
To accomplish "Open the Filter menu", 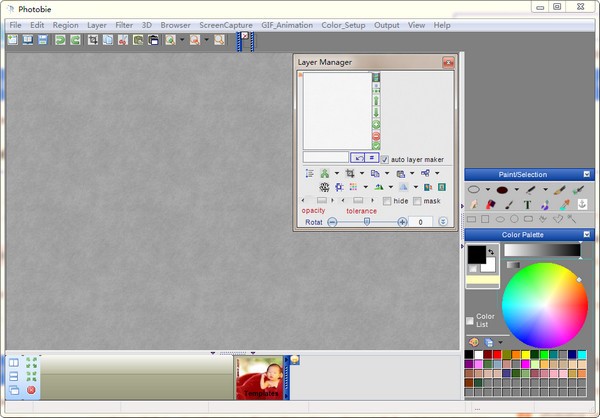I will click(x=124, y=25).
